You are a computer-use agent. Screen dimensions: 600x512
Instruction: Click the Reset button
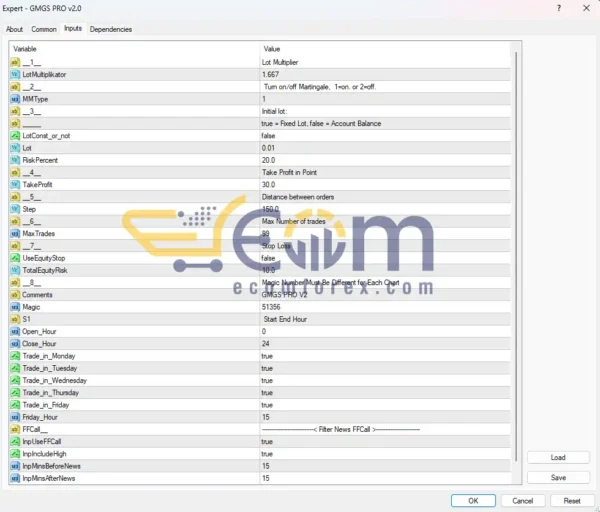(572, 501)
